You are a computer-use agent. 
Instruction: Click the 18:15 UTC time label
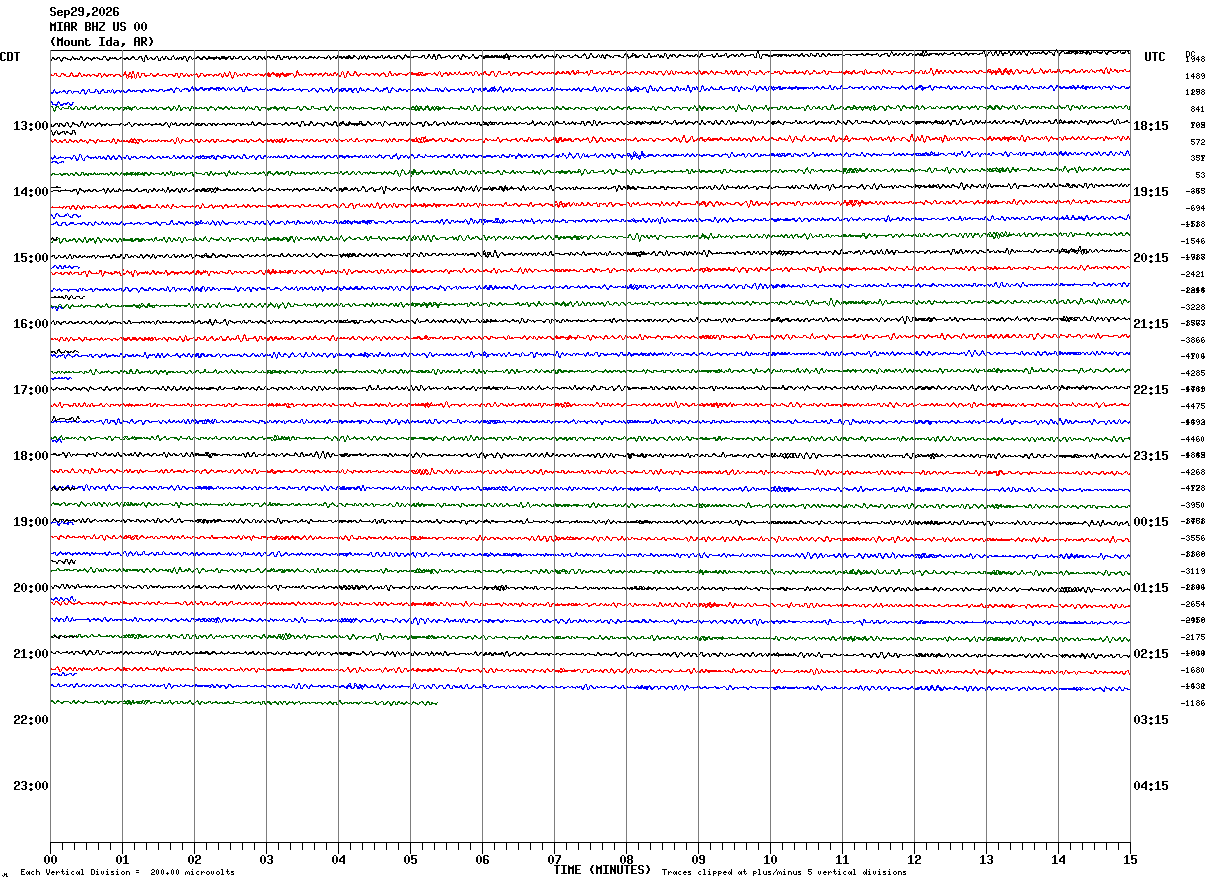point(1150,126)
